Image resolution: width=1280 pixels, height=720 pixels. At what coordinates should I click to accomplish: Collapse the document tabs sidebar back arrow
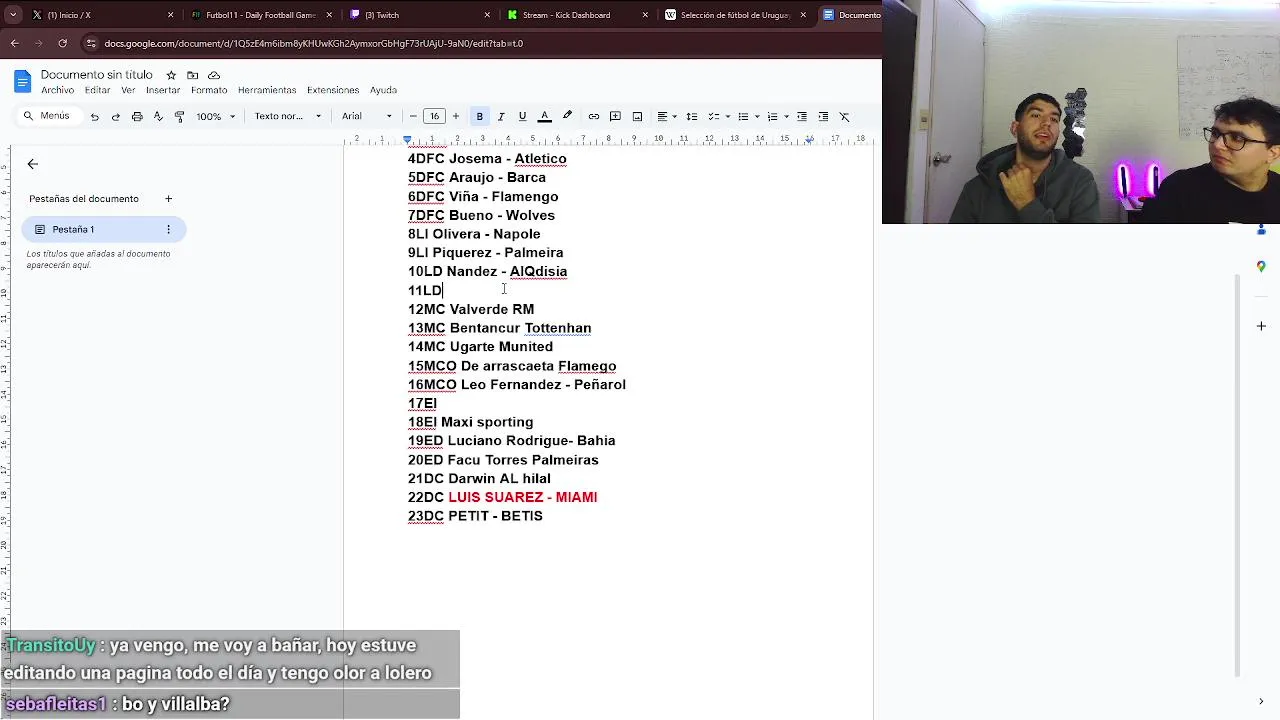pos(33,164)
